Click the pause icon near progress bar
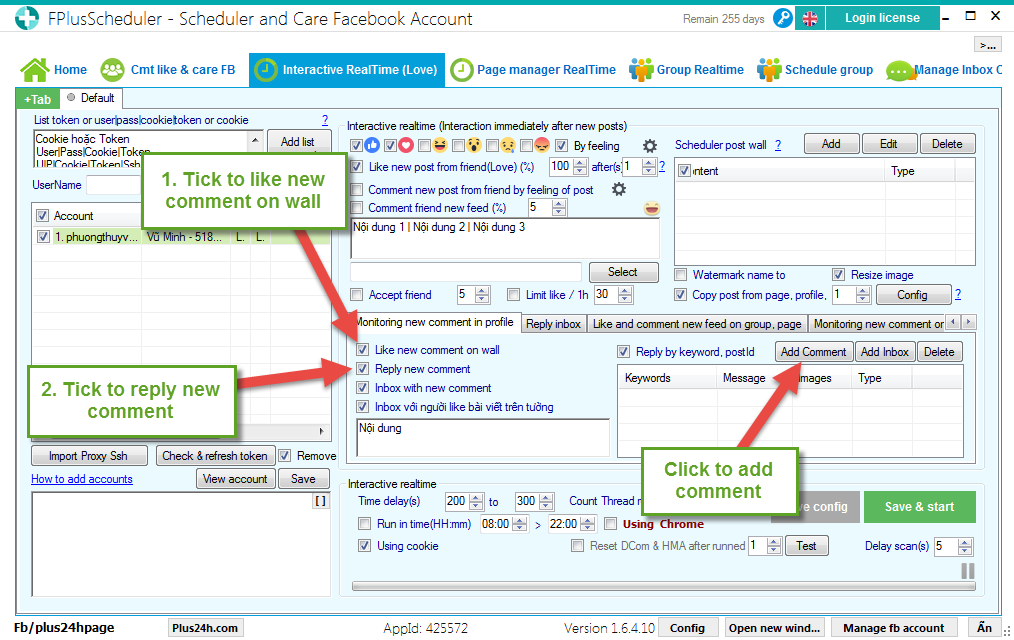The height and width of the screenshot is (640, 1014). coord(967,571)
